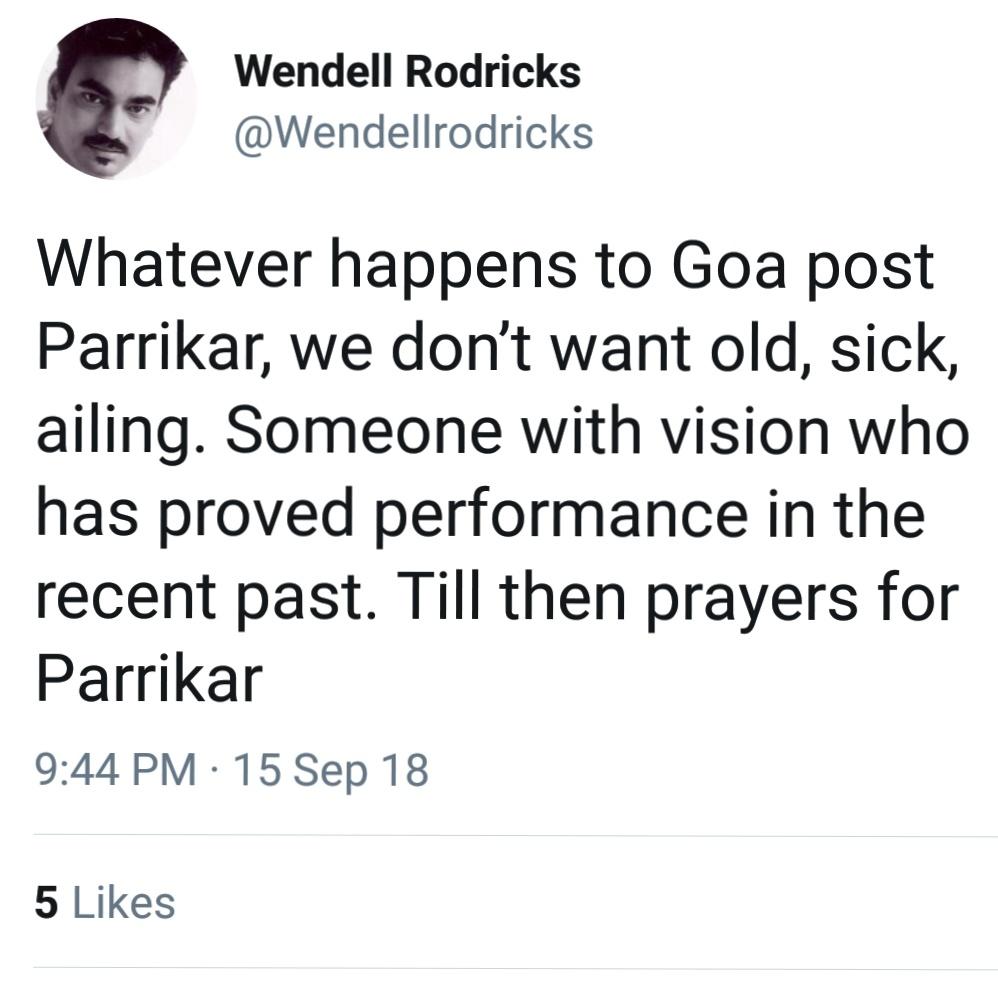Click the "9:44 PM" timestamp

pos(115,771)
